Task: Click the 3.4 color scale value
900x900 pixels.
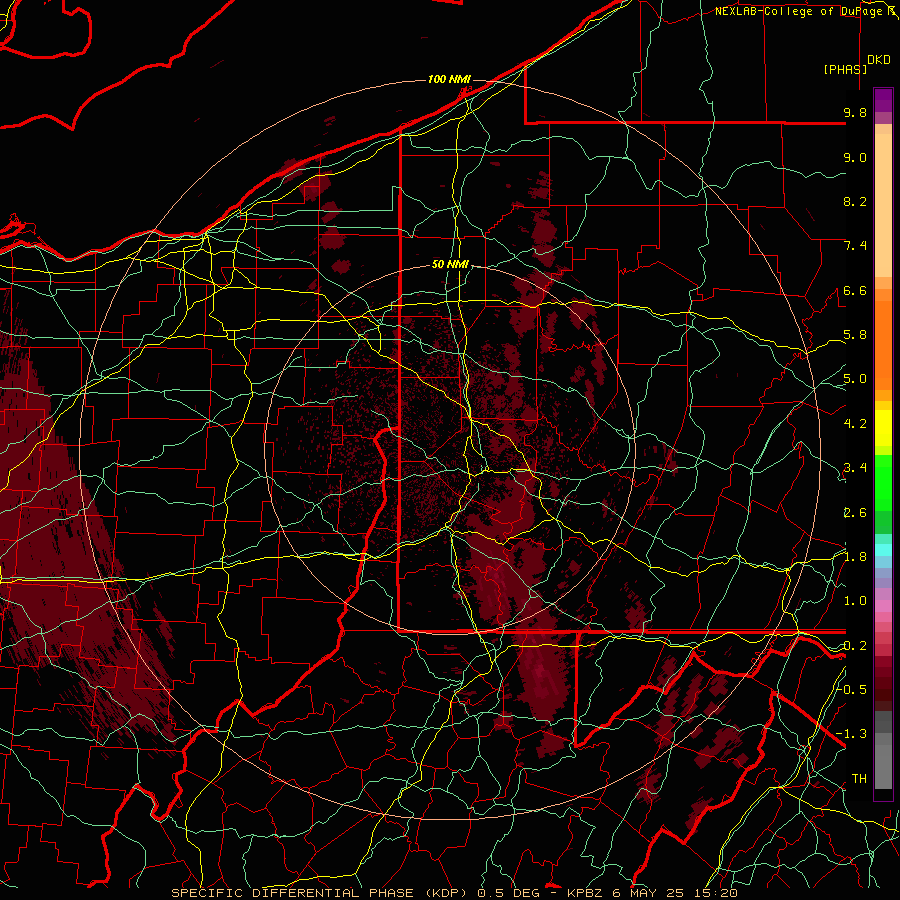Action: click(855, 468)
